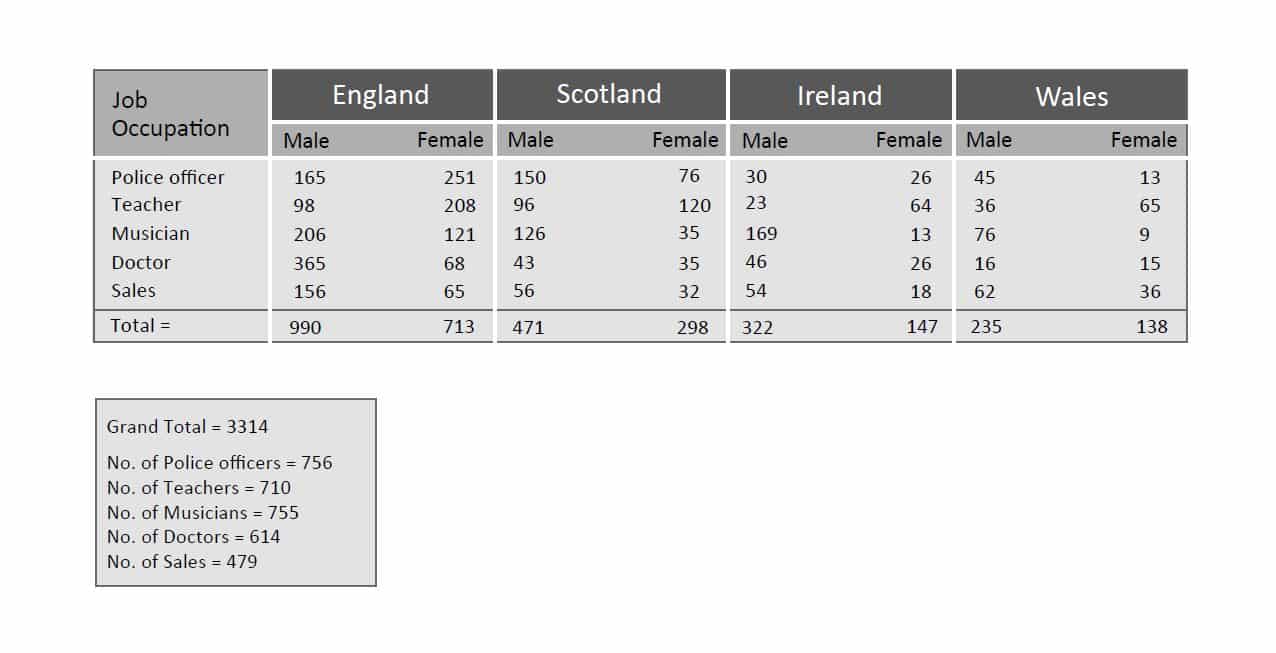The width and height of the screenshot is (1276, 653).
Task: Click the Ireland column header
Action: coord(839,96)
